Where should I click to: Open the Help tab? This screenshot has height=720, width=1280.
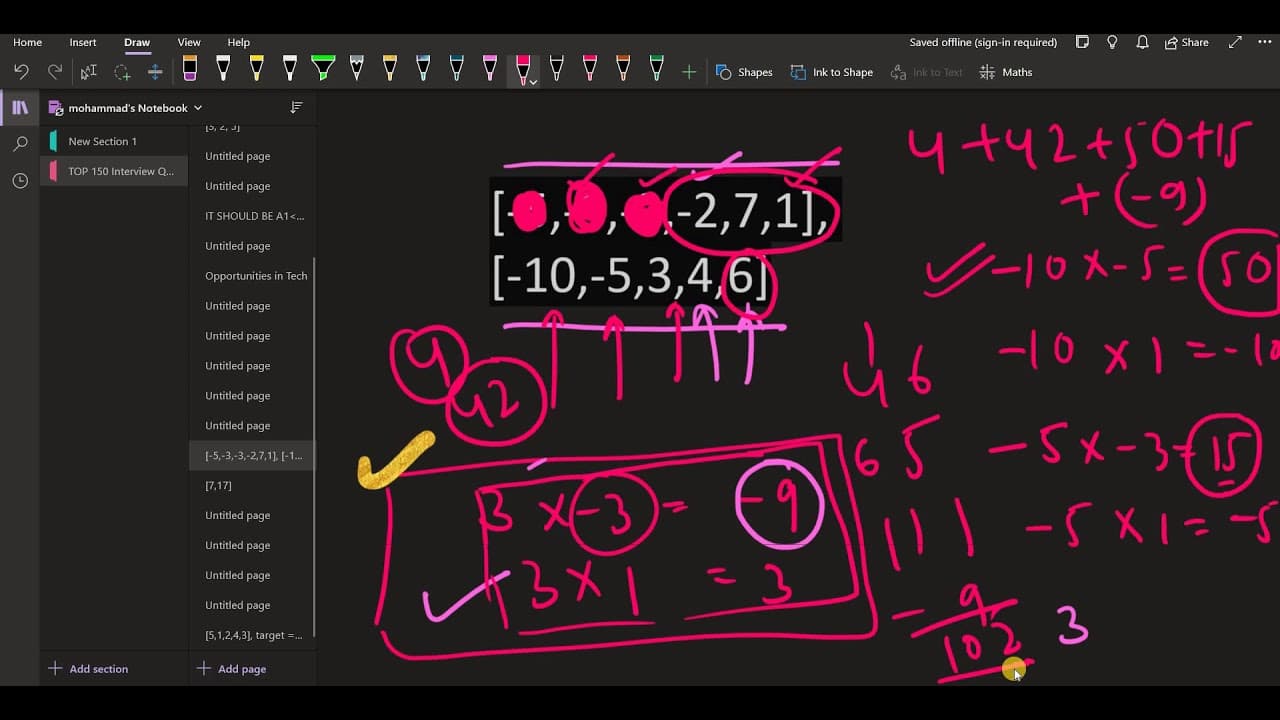click(239, 42)
